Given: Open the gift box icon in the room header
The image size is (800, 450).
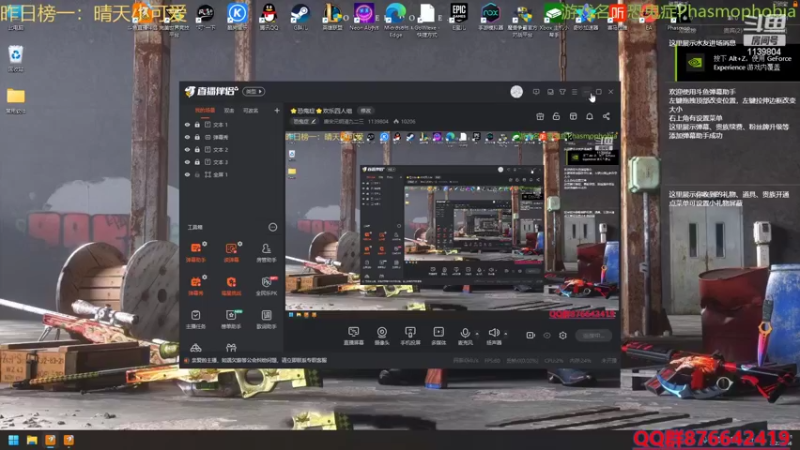Looking at the screenshot, I should click(x=540, y=116).
